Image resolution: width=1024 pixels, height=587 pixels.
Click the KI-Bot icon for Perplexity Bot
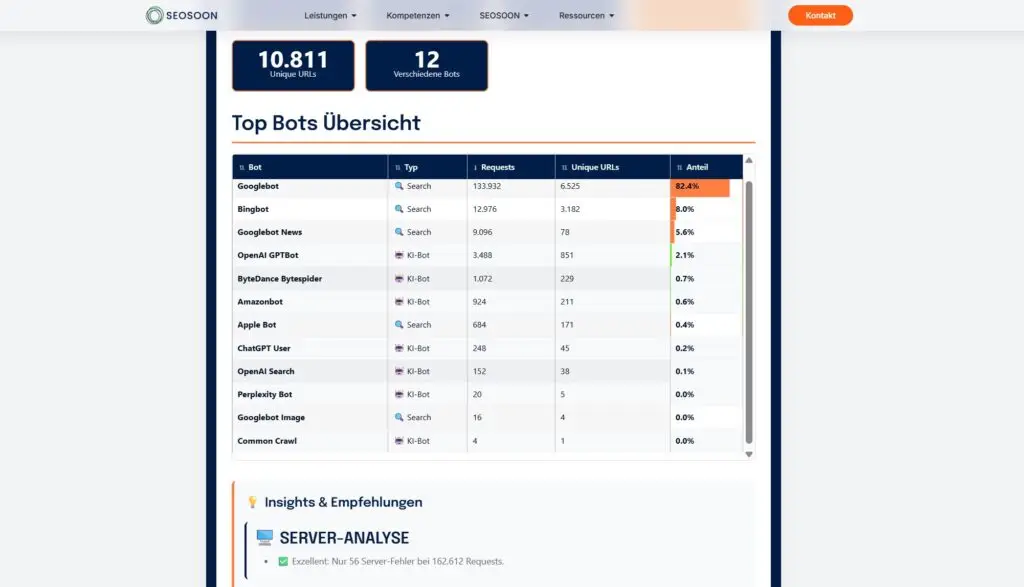pos(399,394)
